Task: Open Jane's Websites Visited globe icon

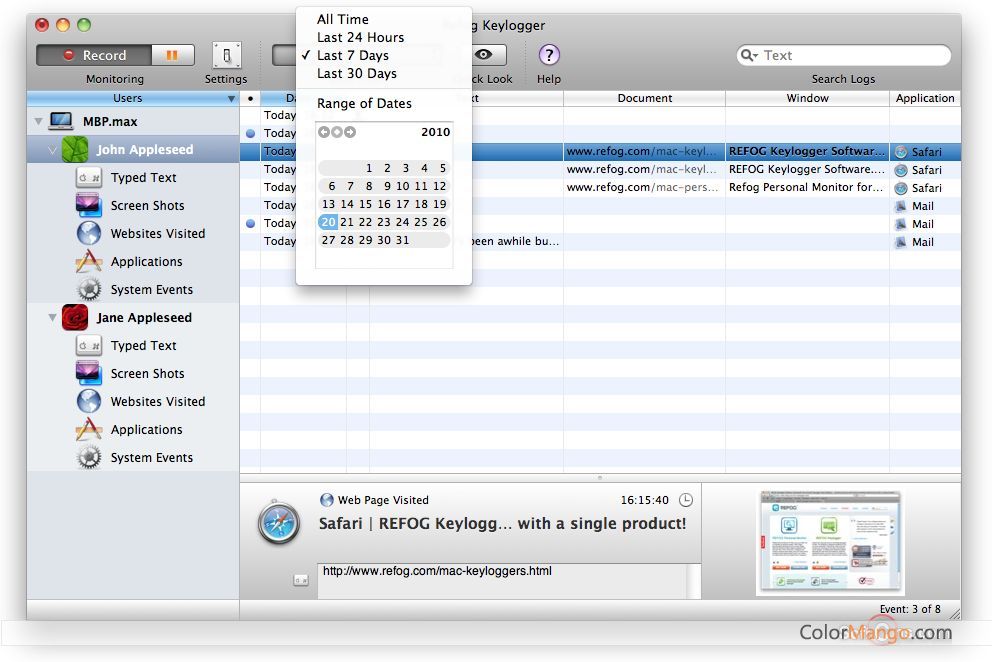Action: (x=89, y=401)
